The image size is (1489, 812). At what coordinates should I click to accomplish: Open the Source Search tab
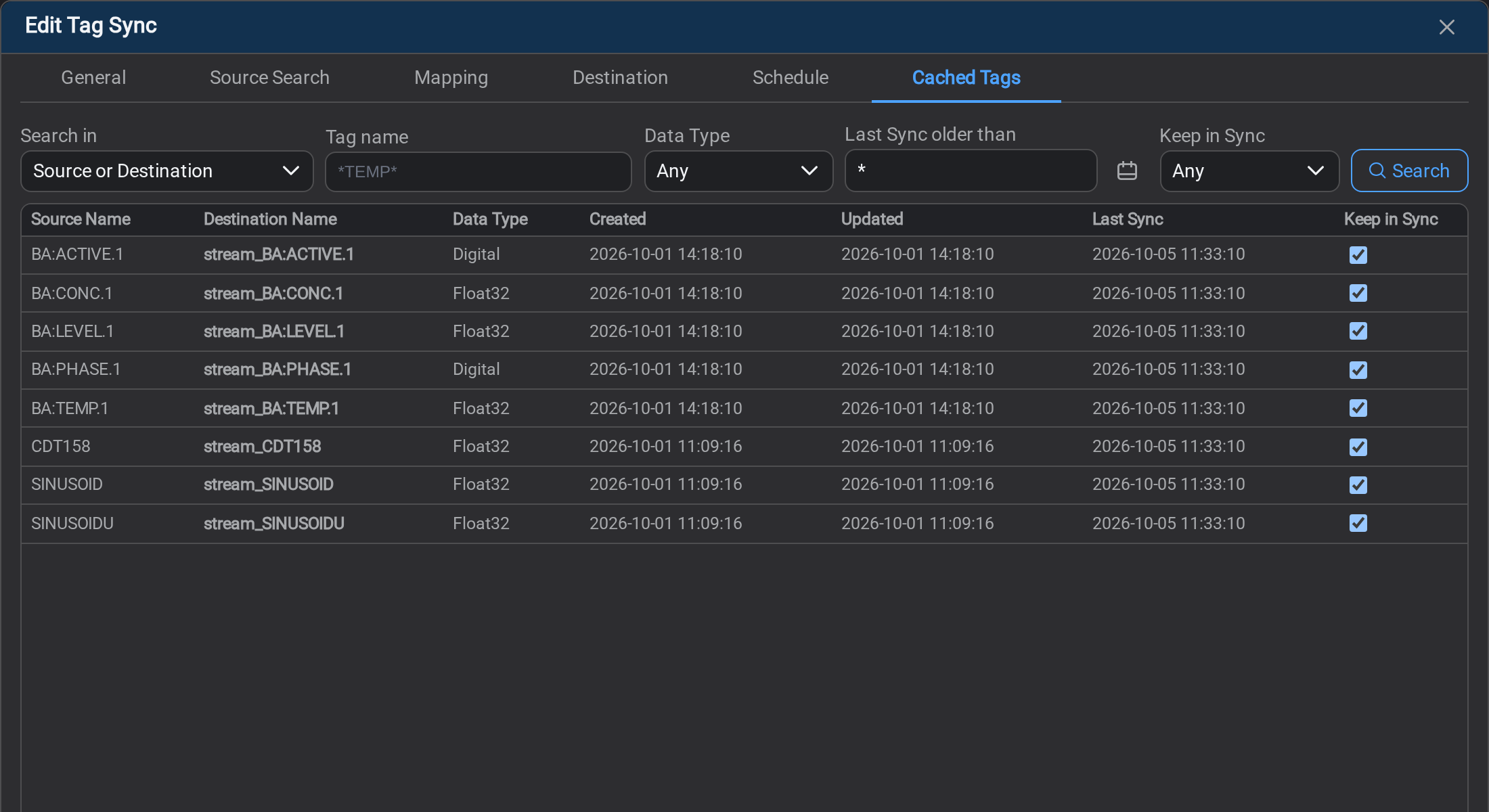pyautogui.click(x=269, y=78)
